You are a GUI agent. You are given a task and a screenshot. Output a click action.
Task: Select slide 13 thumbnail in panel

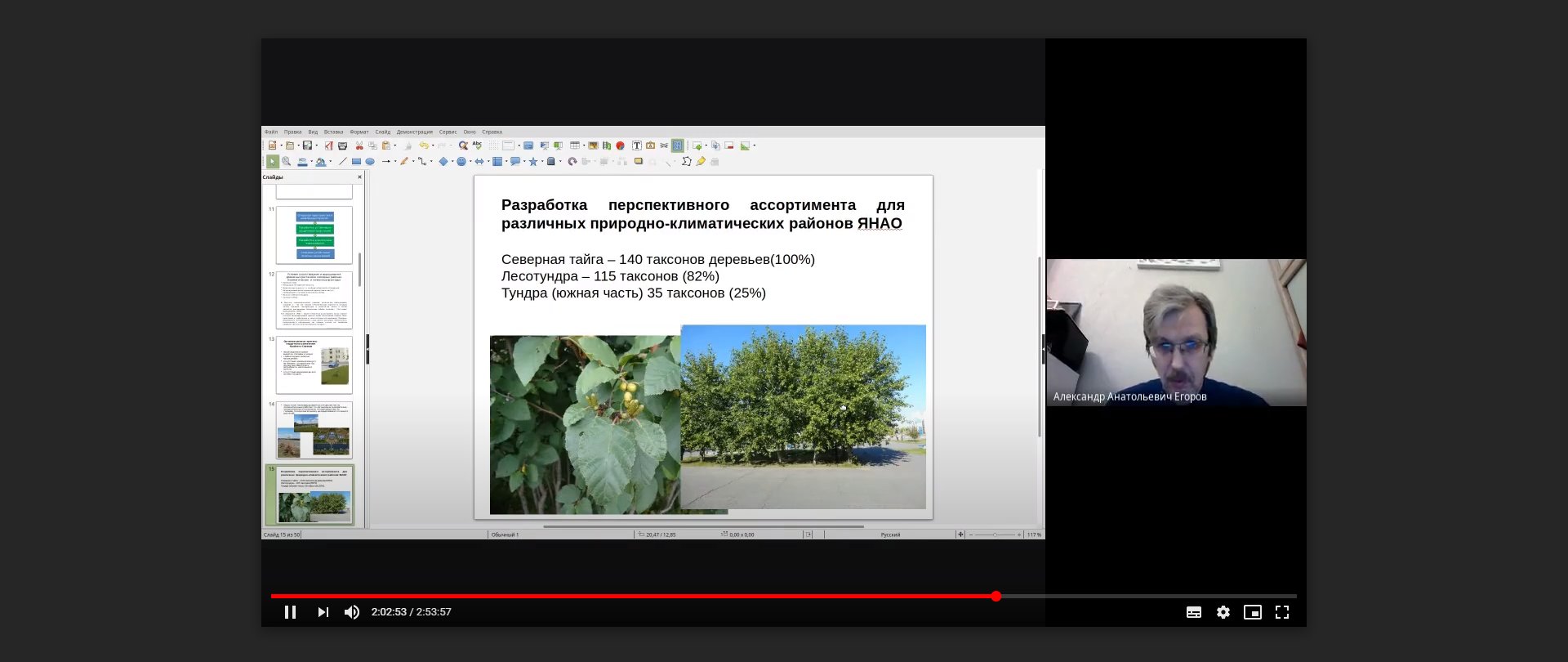[x=314, y=365]
